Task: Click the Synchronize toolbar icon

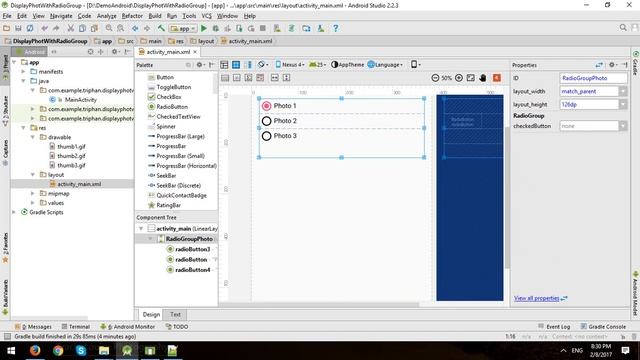Action: tap(30, 28)
